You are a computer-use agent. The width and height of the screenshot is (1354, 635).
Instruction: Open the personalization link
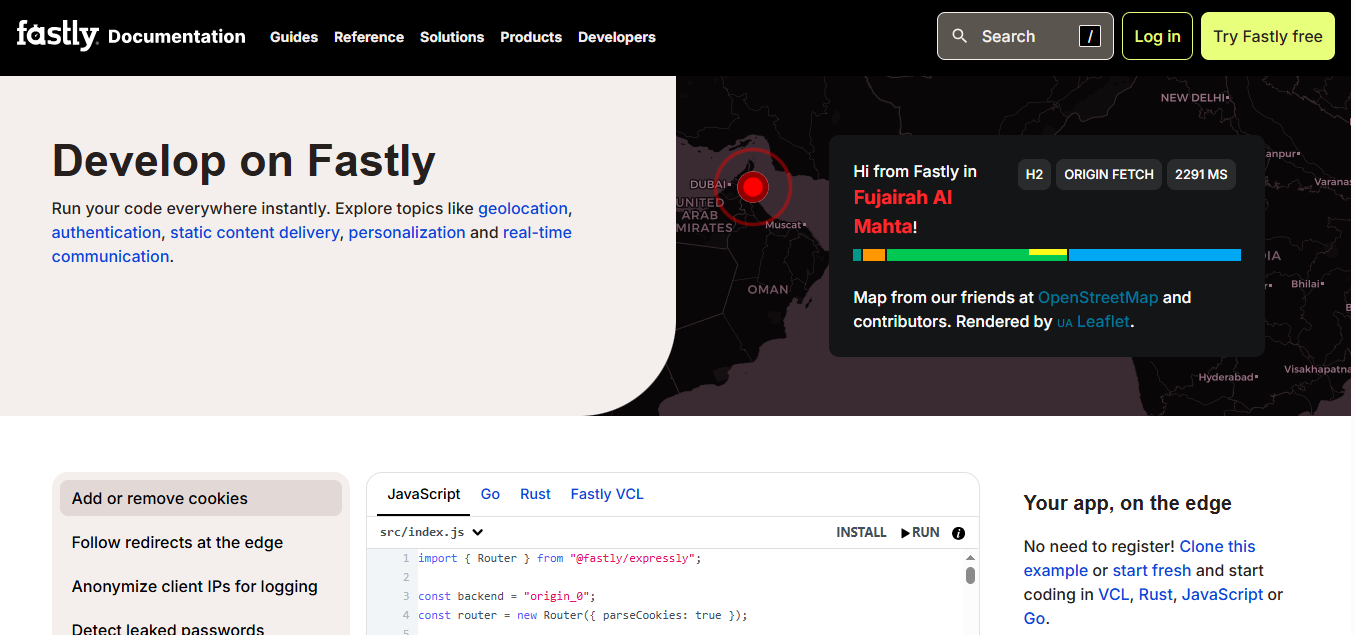(407, 232)
